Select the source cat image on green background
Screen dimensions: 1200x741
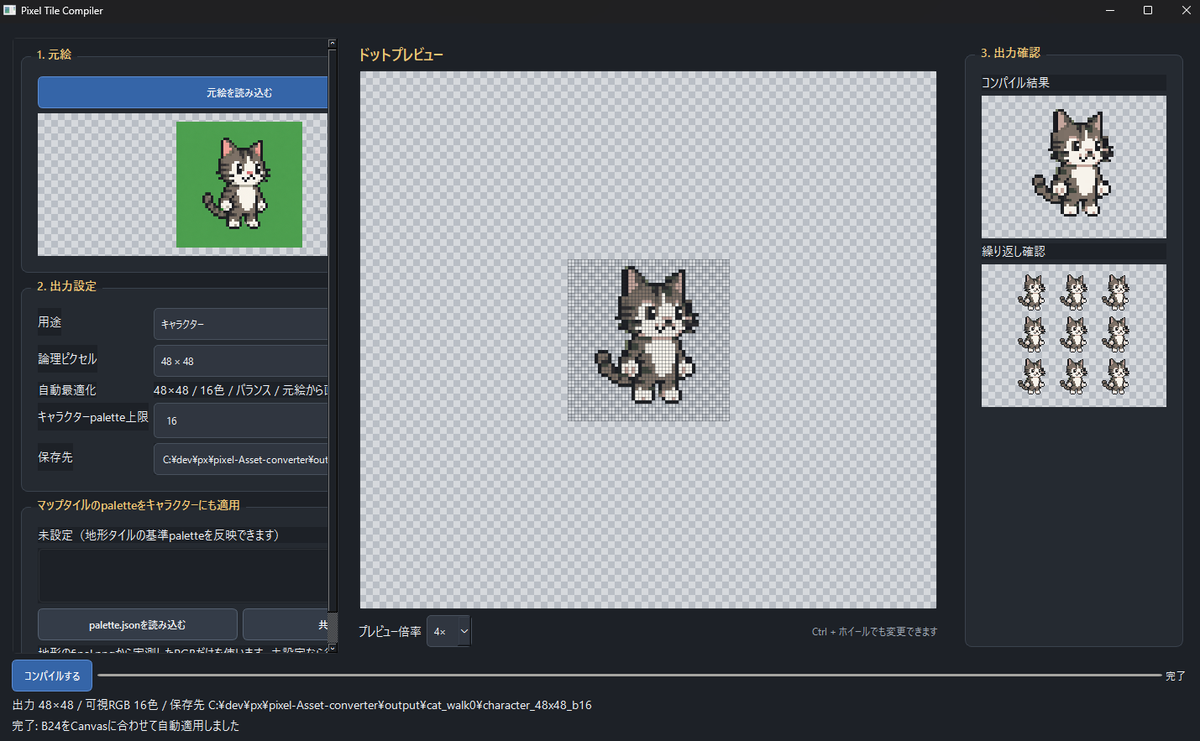pyautogui.click(x=239, y=184)
